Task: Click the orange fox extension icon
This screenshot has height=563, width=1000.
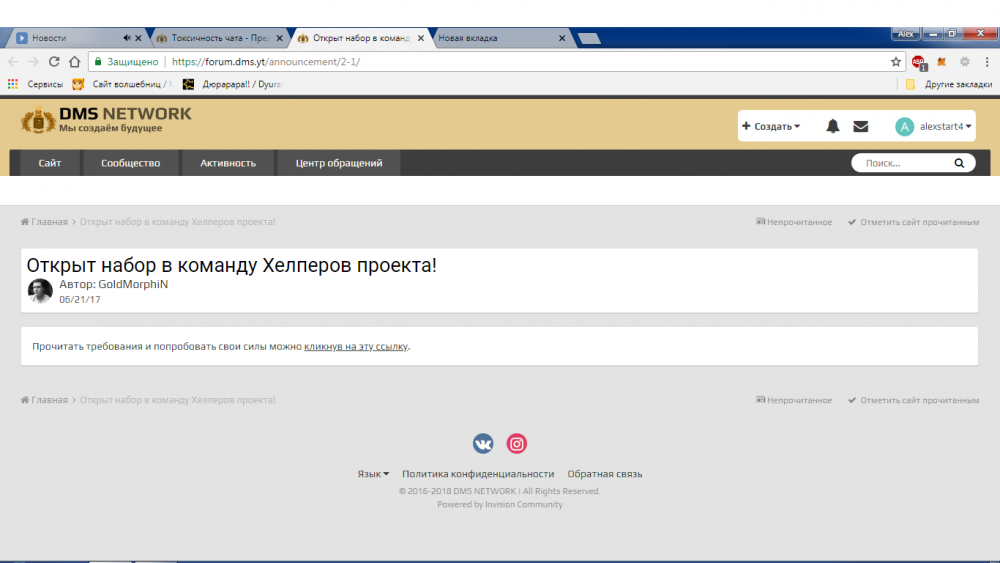Action: pos(941,62)
